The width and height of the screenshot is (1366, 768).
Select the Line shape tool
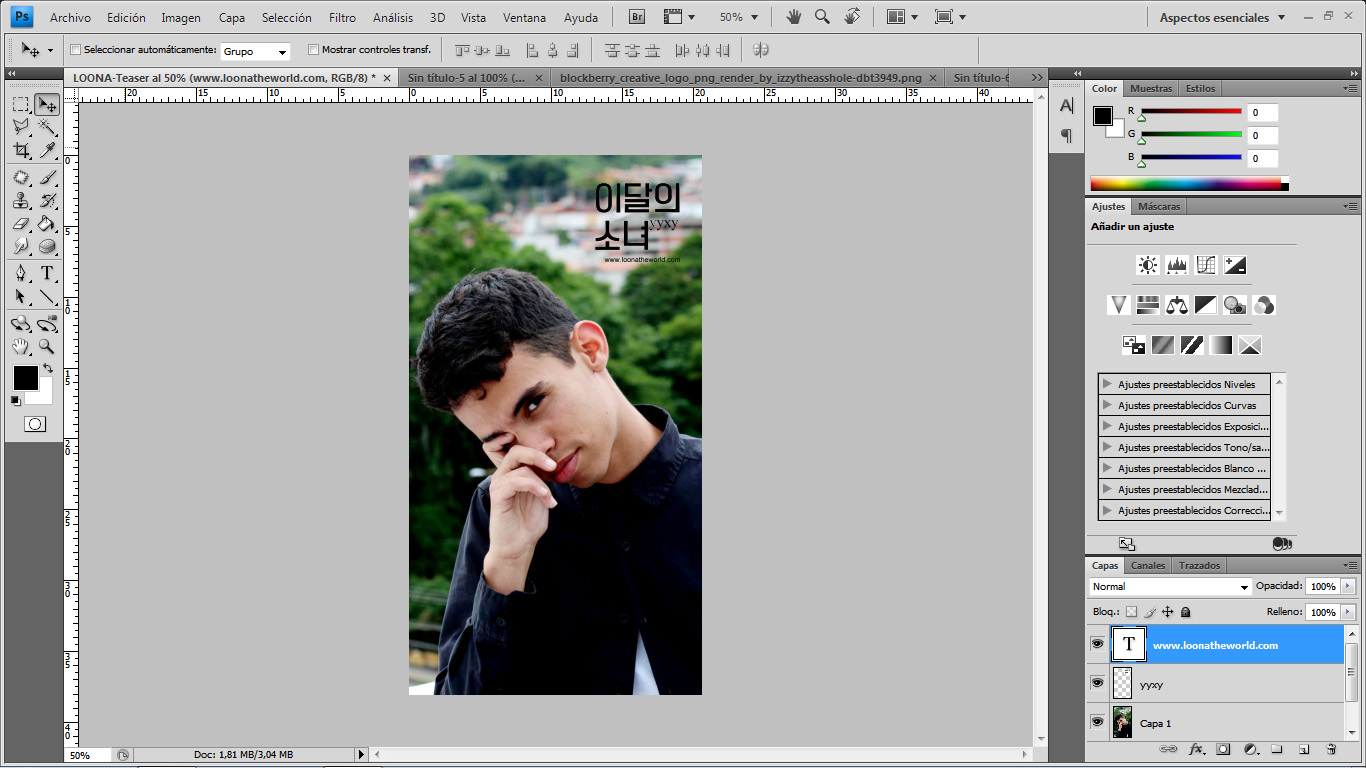click(47, 296)
